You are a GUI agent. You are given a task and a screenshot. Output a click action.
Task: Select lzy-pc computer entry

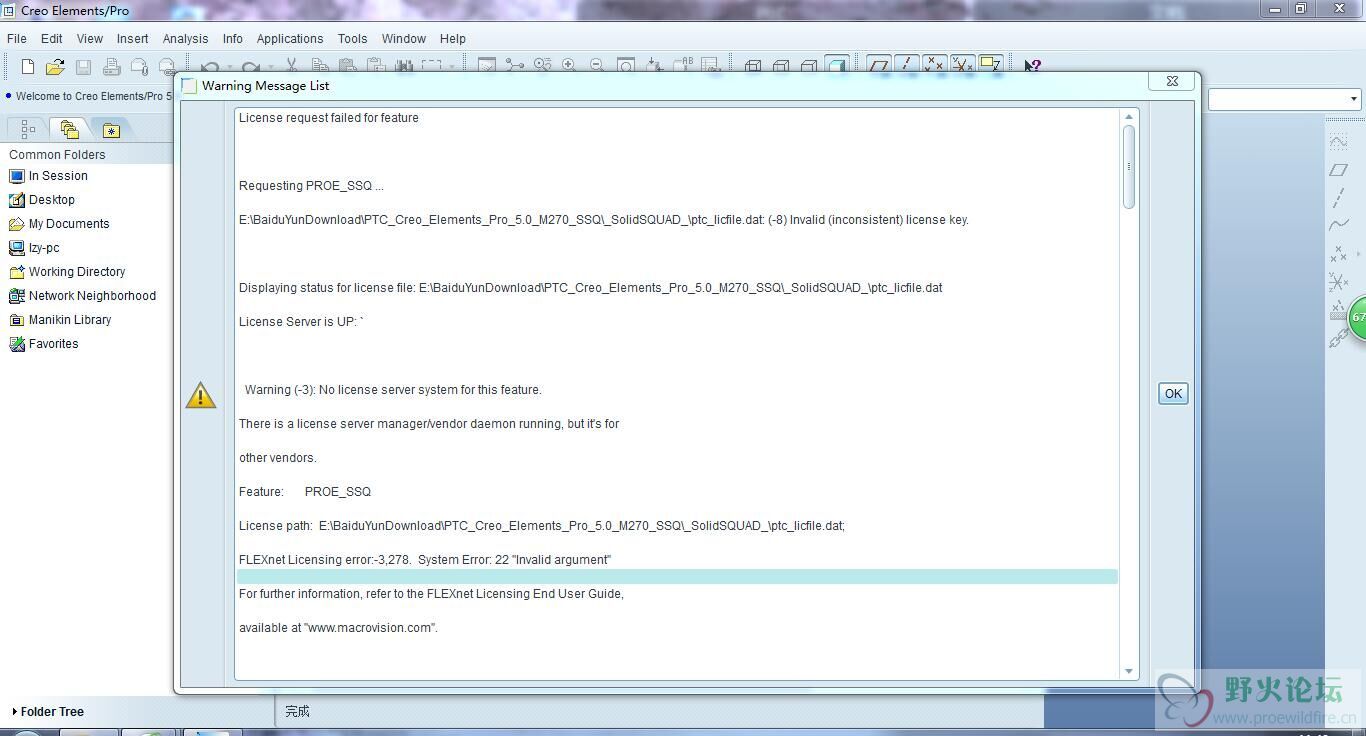tap(34, 248)
